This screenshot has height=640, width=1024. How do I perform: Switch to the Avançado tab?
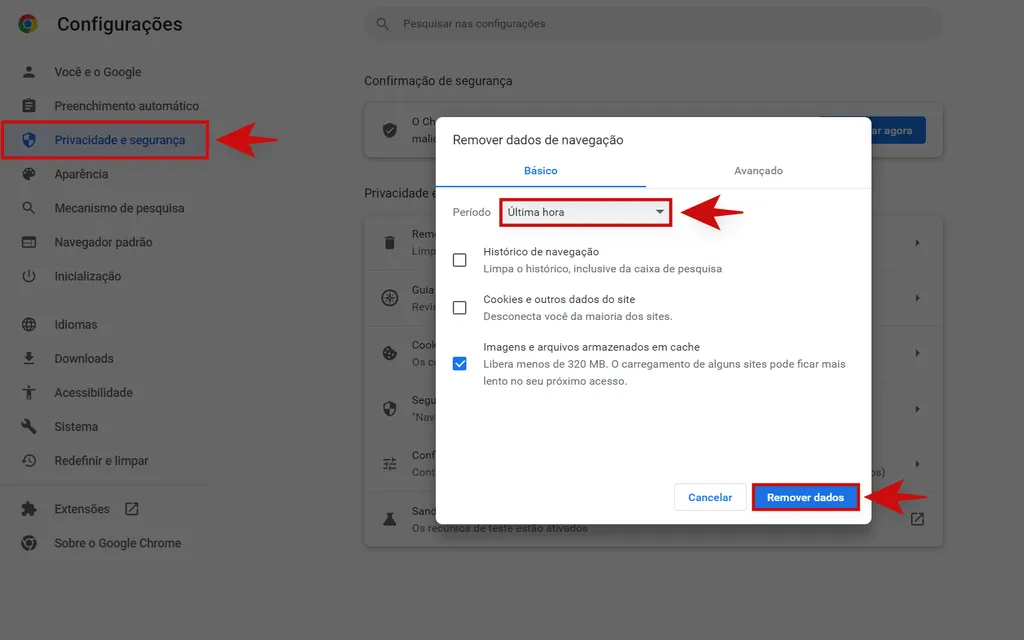pyautogui.click(x=758, y=170)
